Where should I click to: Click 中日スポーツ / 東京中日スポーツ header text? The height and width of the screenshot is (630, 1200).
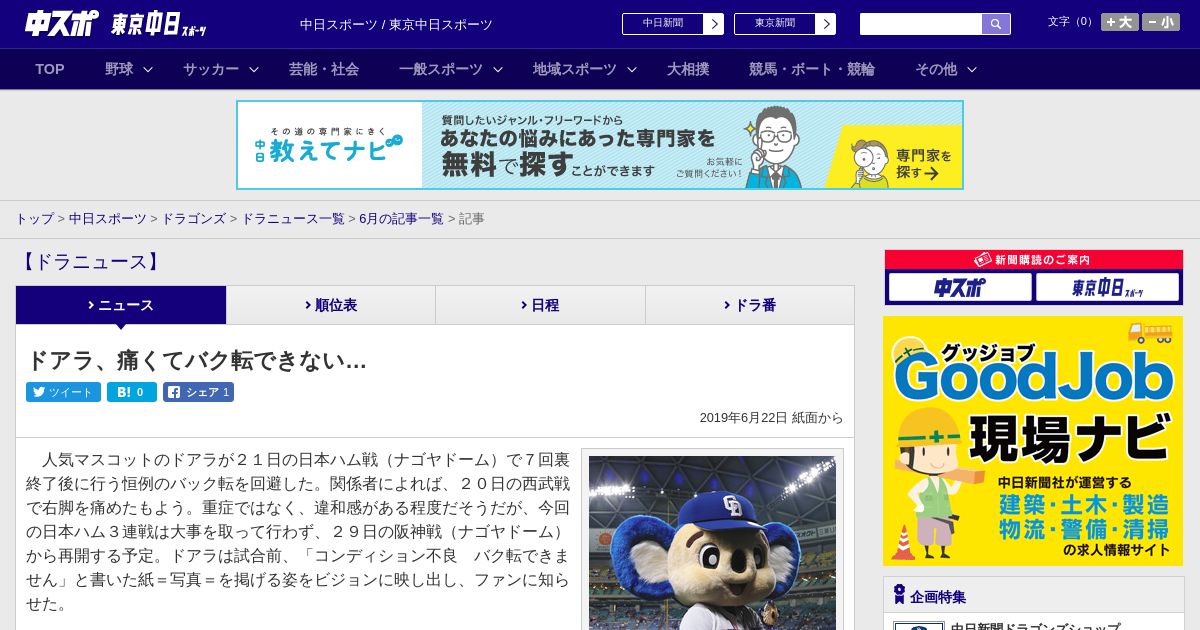click(x=396, y=24)
